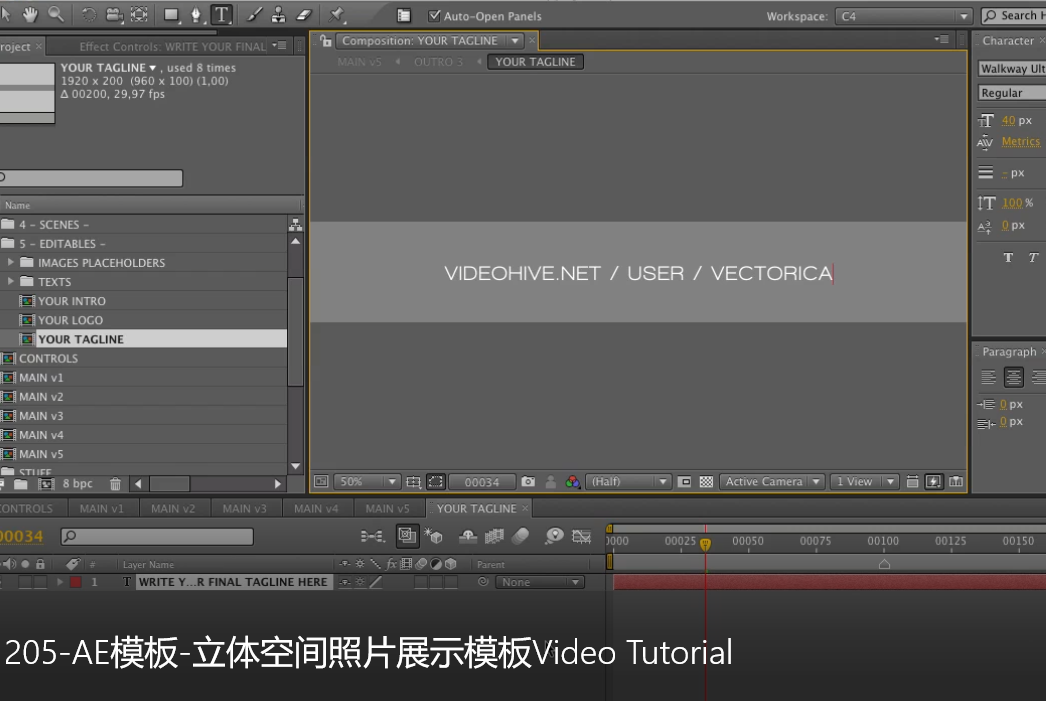Expand the TEXTS folder
This screenshot has height=701, width=1046.
point(11,281)
